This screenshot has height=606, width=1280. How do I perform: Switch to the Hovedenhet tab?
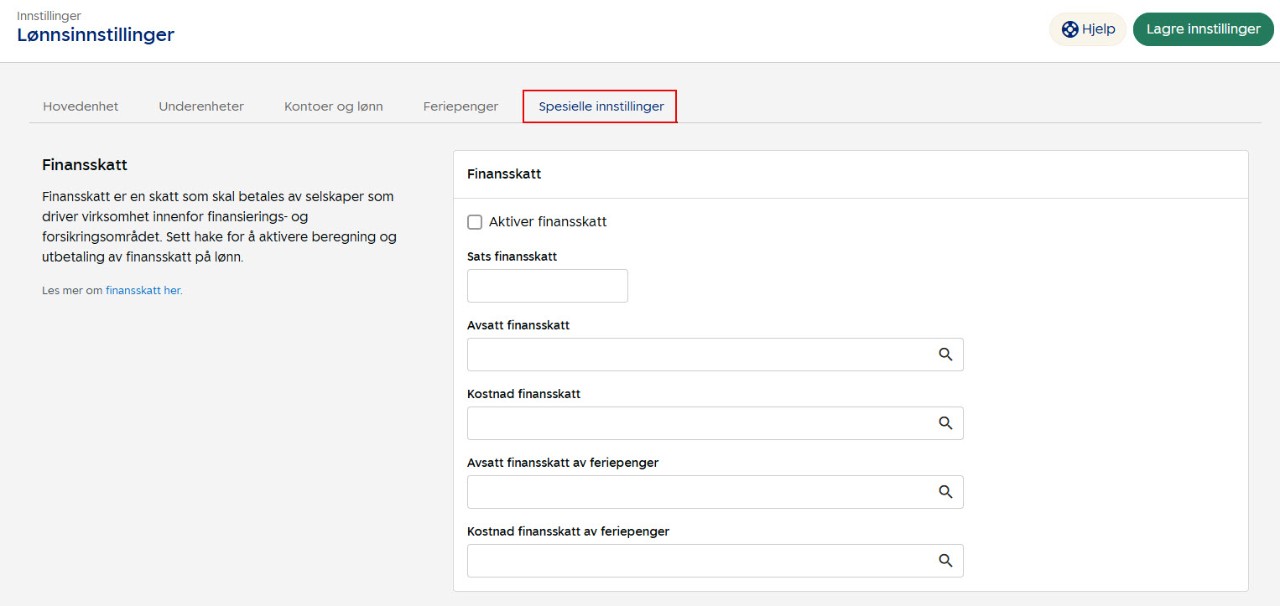pos(80,106)
